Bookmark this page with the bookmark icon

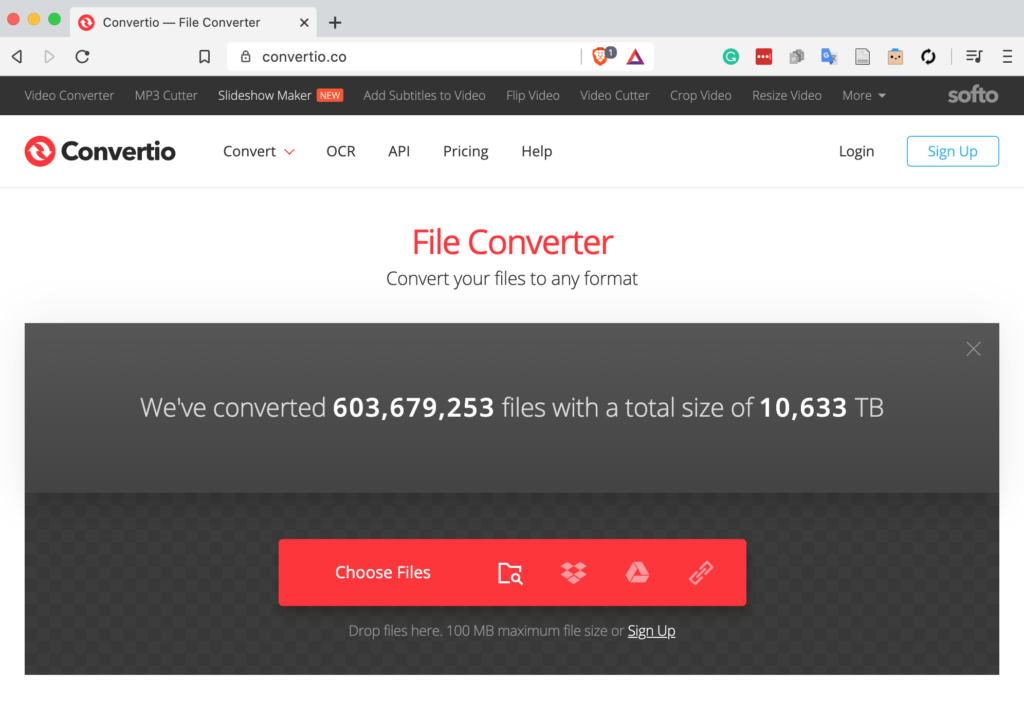[x=204, y=57]
